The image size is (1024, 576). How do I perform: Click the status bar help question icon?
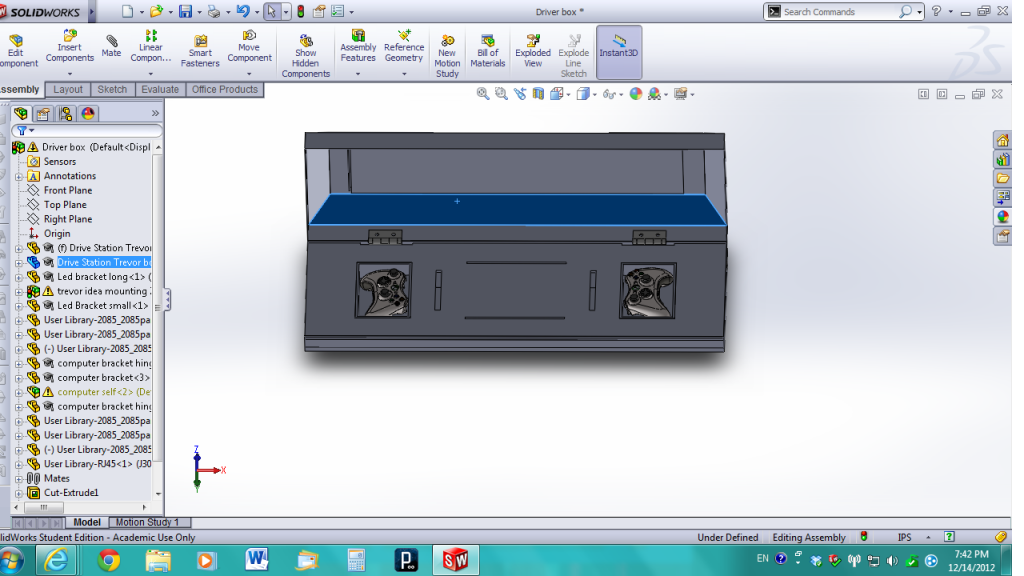pyautogui.click(x=949, y=537)
